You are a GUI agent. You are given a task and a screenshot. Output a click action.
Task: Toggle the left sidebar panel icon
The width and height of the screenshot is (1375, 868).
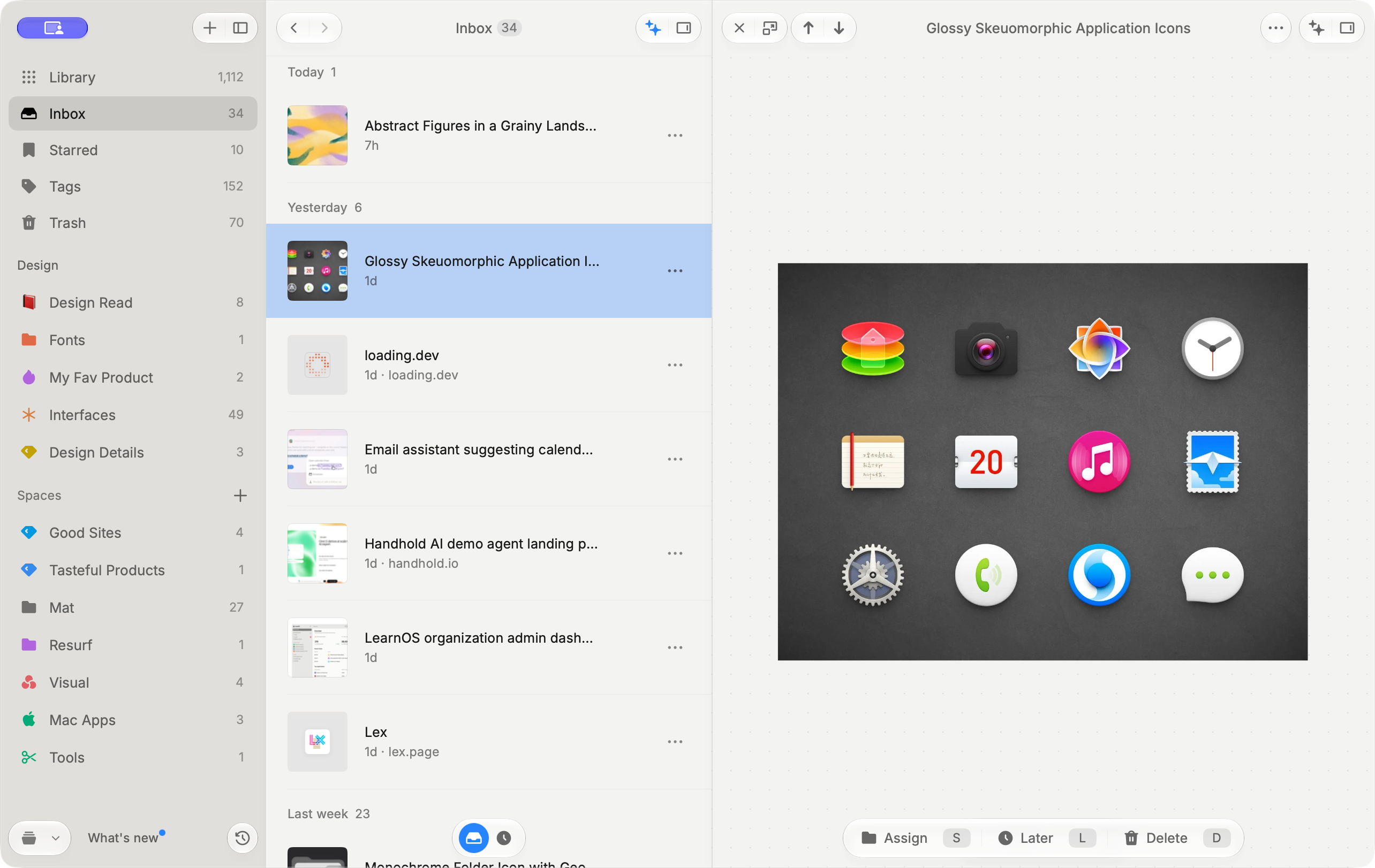point(240,28)
